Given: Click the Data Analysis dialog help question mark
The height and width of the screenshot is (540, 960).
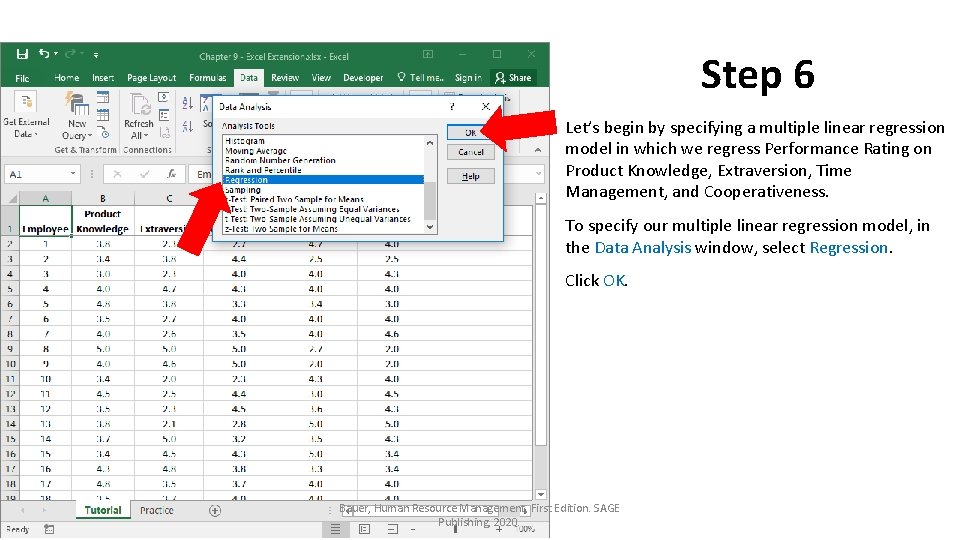Looking at the screenshot, I should coord(452,107).
